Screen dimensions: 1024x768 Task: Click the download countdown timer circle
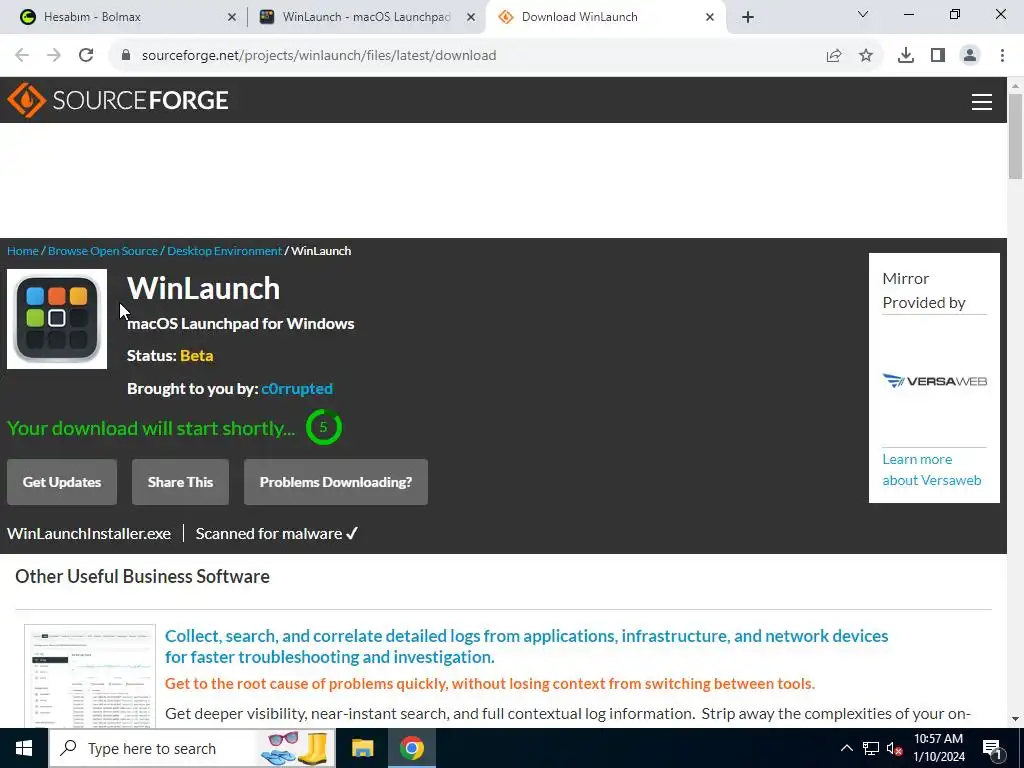click(x=323, y=427)
